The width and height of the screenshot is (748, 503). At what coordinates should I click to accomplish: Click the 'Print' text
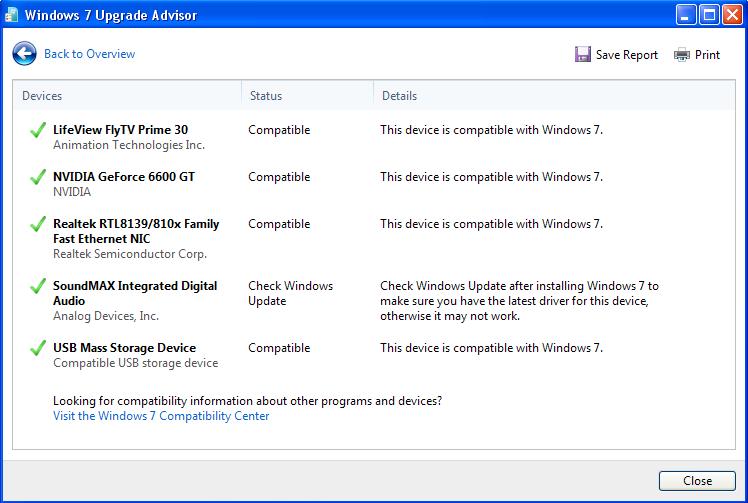point(707,55)
